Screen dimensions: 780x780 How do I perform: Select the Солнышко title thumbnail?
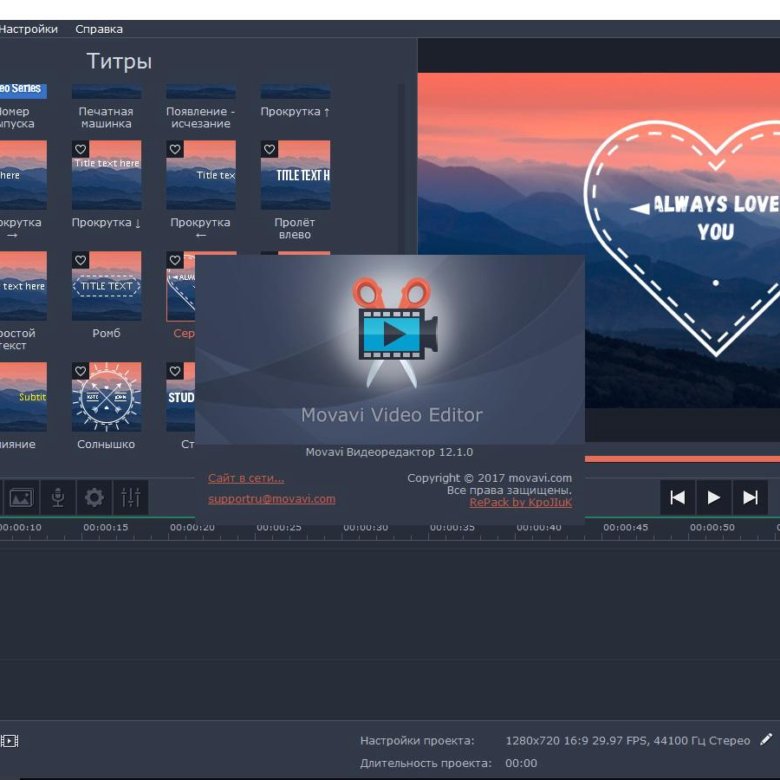click(106, 396)
